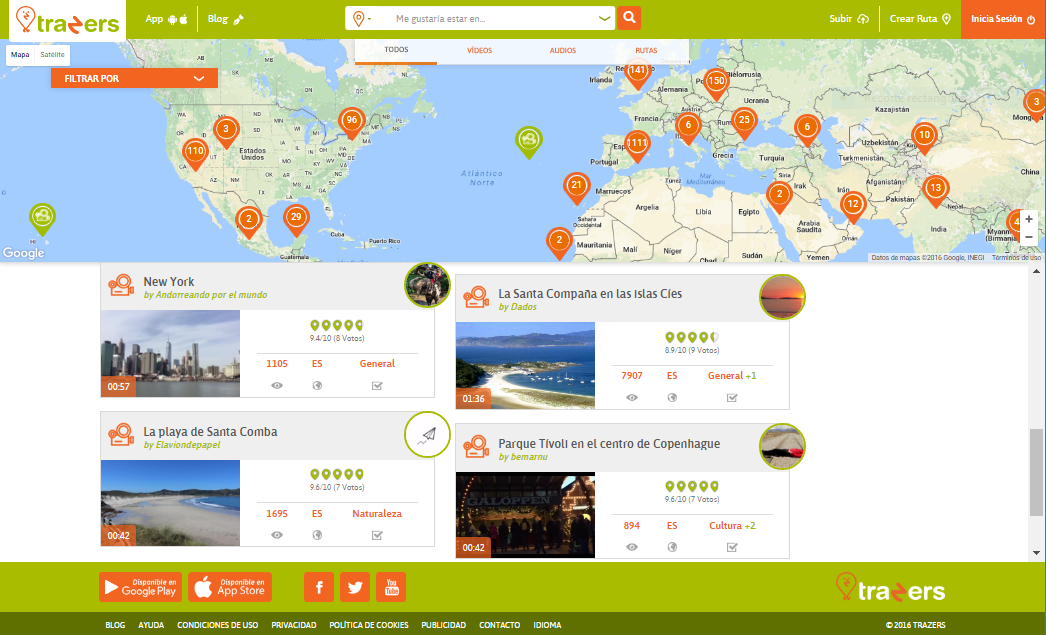Select the VÍDEOS tab
Screen dimensions: 1046x635
click(x=479, y=51)
